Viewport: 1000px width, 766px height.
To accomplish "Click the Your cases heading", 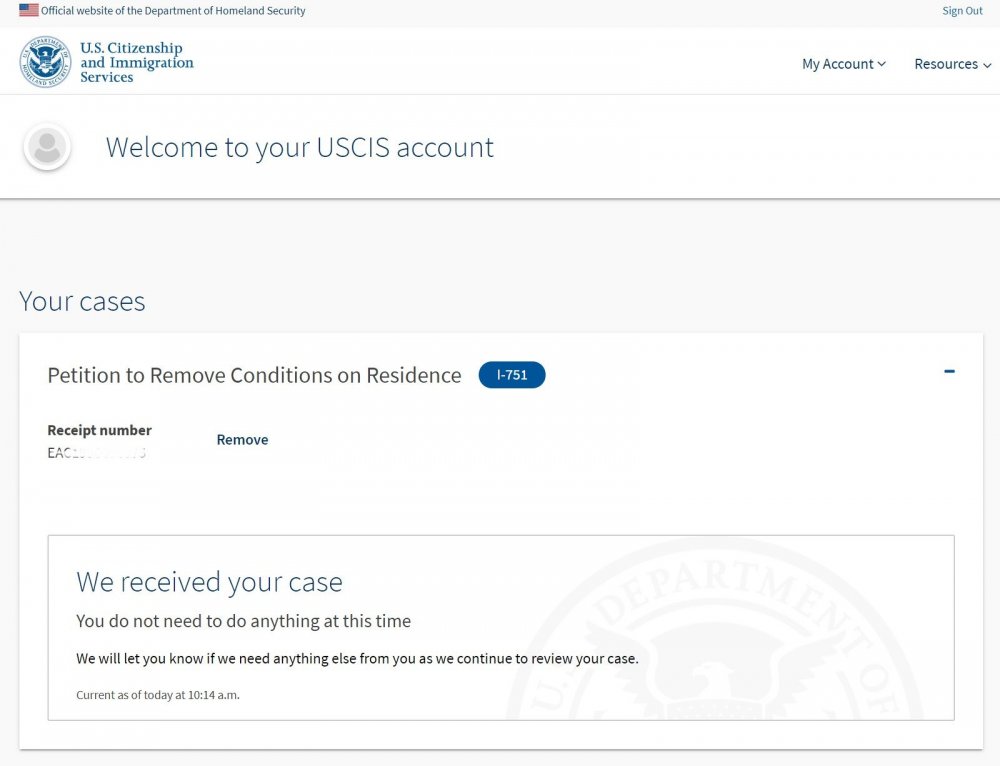I will [x=82, y=301].
